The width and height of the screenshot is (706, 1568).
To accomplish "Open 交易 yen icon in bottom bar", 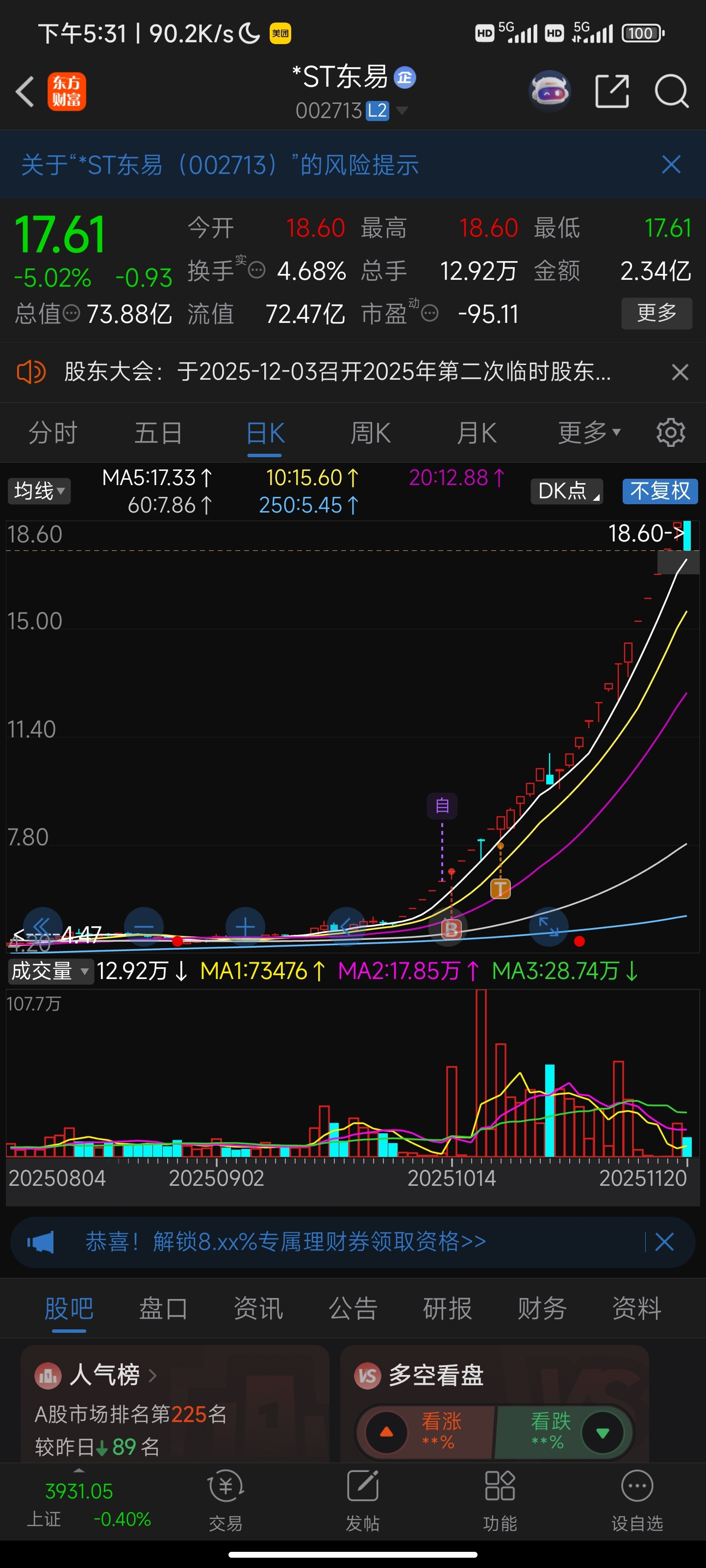I will pyautogui.click(x=226, y=1487).
